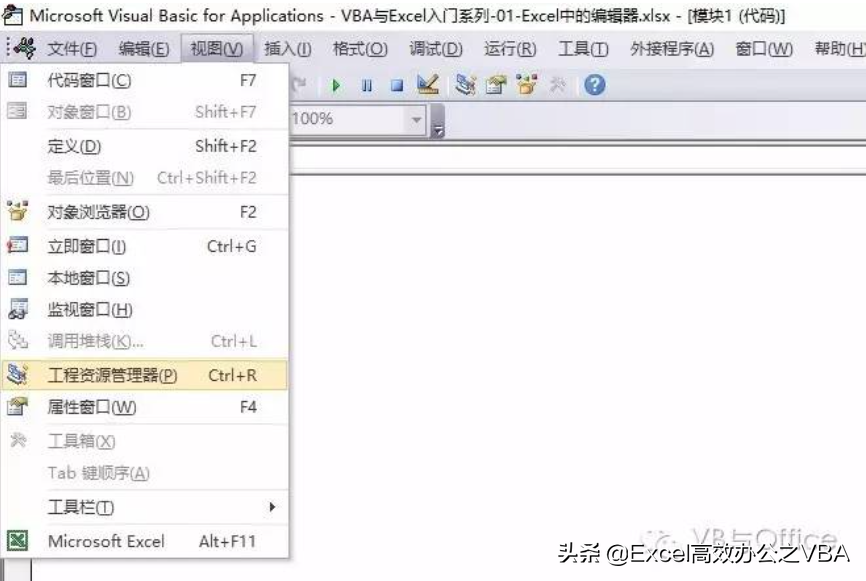Select 属性窗口(W) menu entry
The width and height of the screenshot is (866, 581).
coord(145,408)
